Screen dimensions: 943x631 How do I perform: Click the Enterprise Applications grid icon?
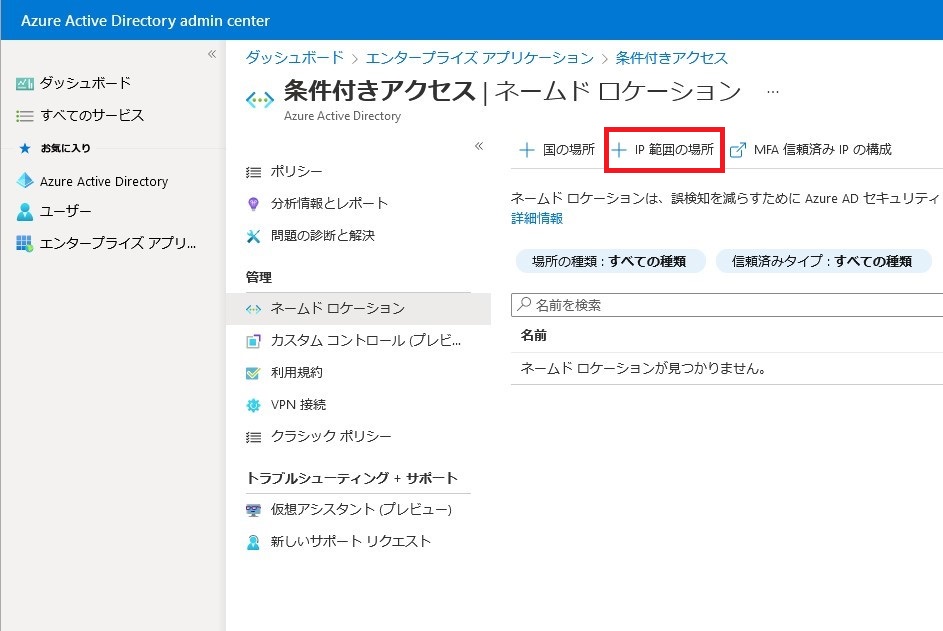point(25,243)
